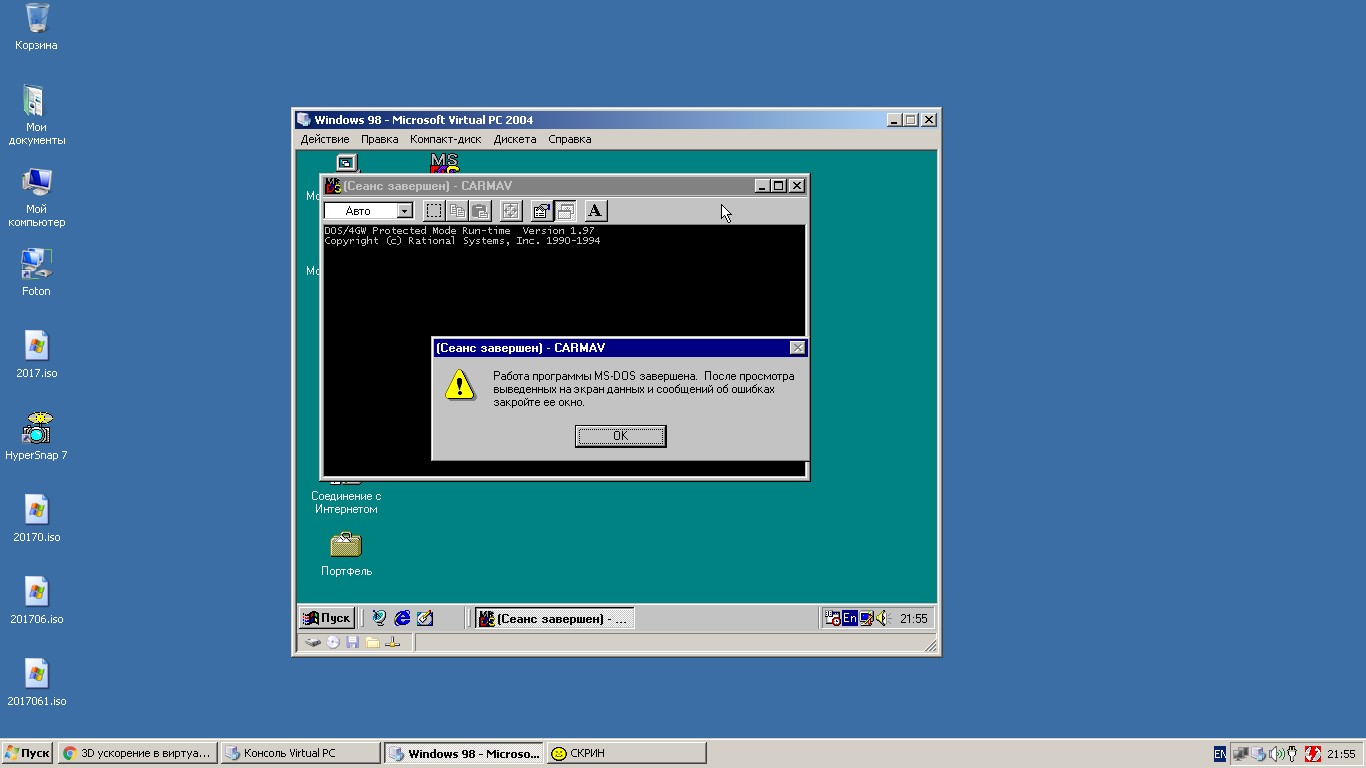Click the Win98 tray clock 21:55
The height and width of the screenshot is (768, 1366).
click(x=914, y=619)
